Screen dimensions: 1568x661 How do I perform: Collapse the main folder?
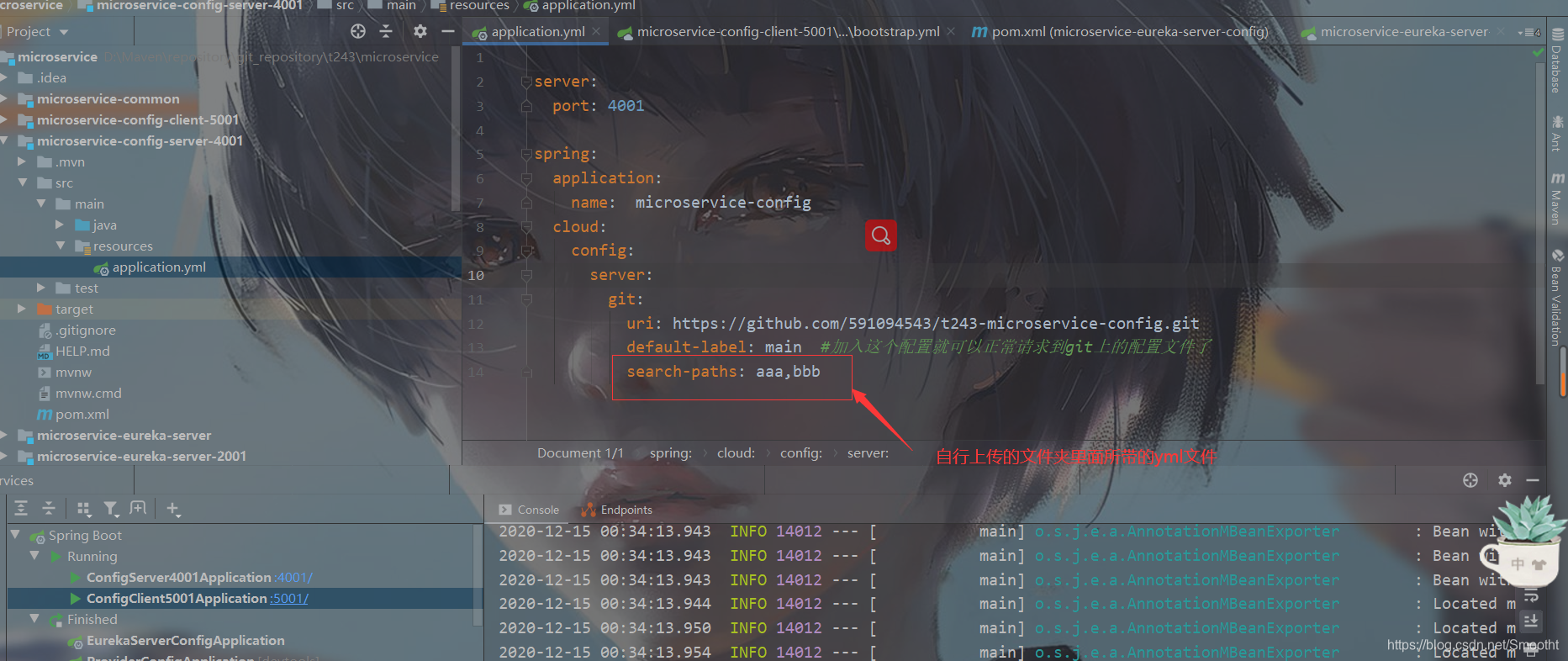41,204
